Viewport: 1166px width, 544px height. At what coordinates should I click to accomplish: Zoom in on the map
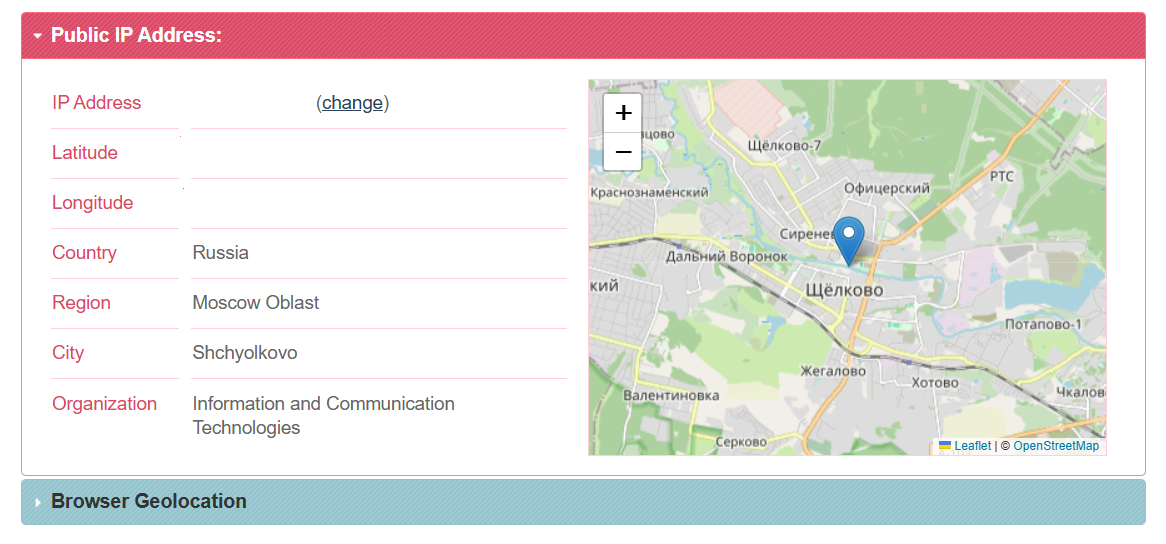point(623,113)
